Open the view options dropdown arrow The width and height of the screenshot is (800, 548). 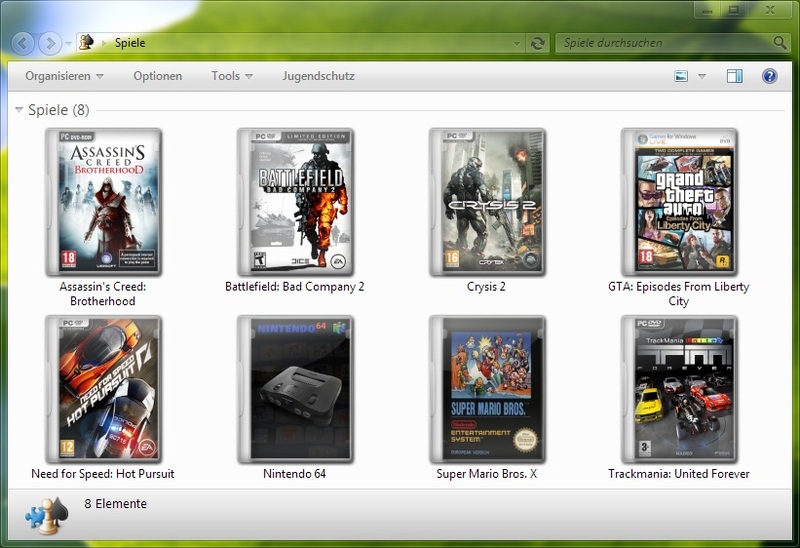click(x=702, y=77)
